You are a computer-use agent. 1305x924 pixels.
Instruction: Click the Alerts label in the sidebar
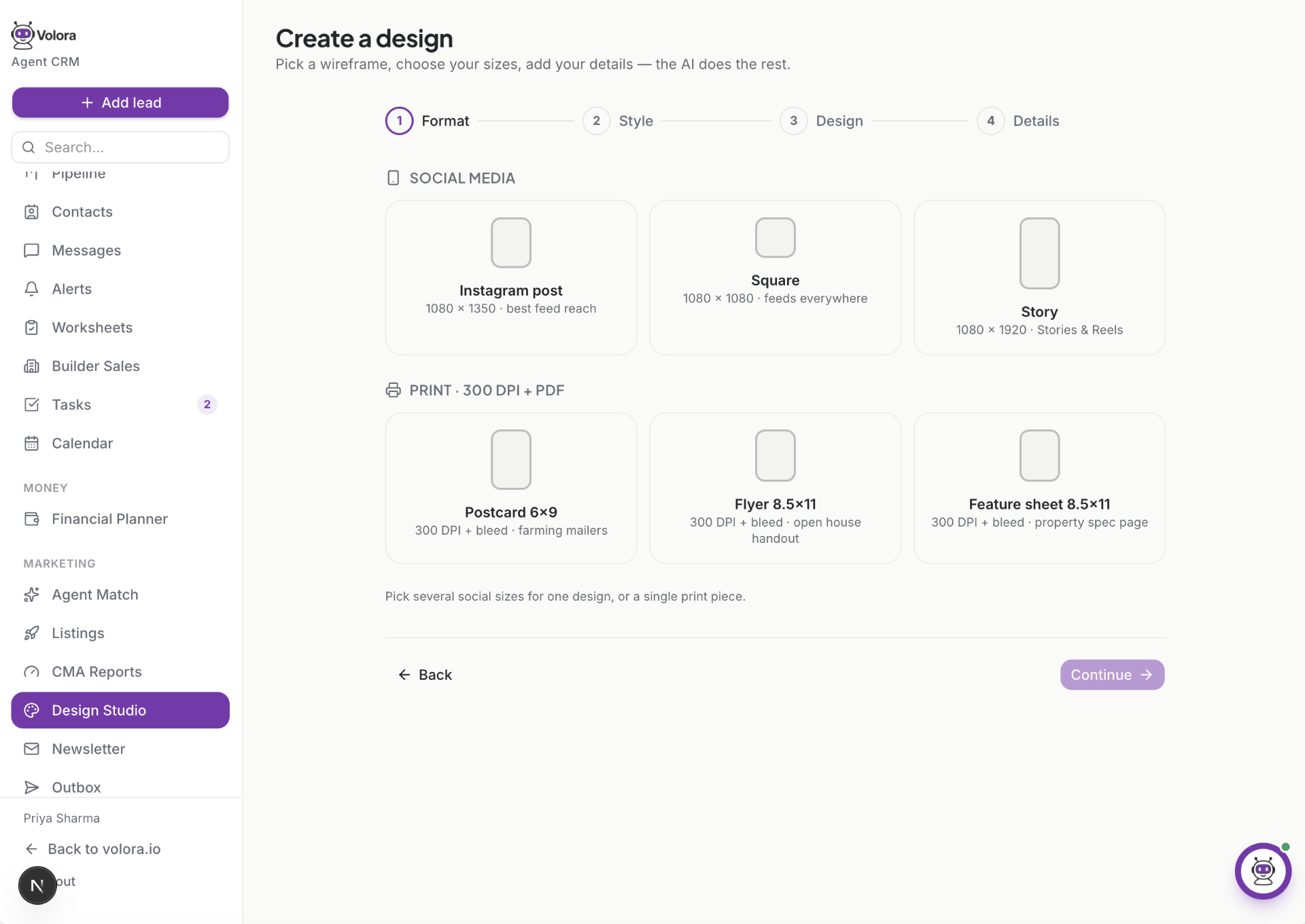[x=72, y=289]
